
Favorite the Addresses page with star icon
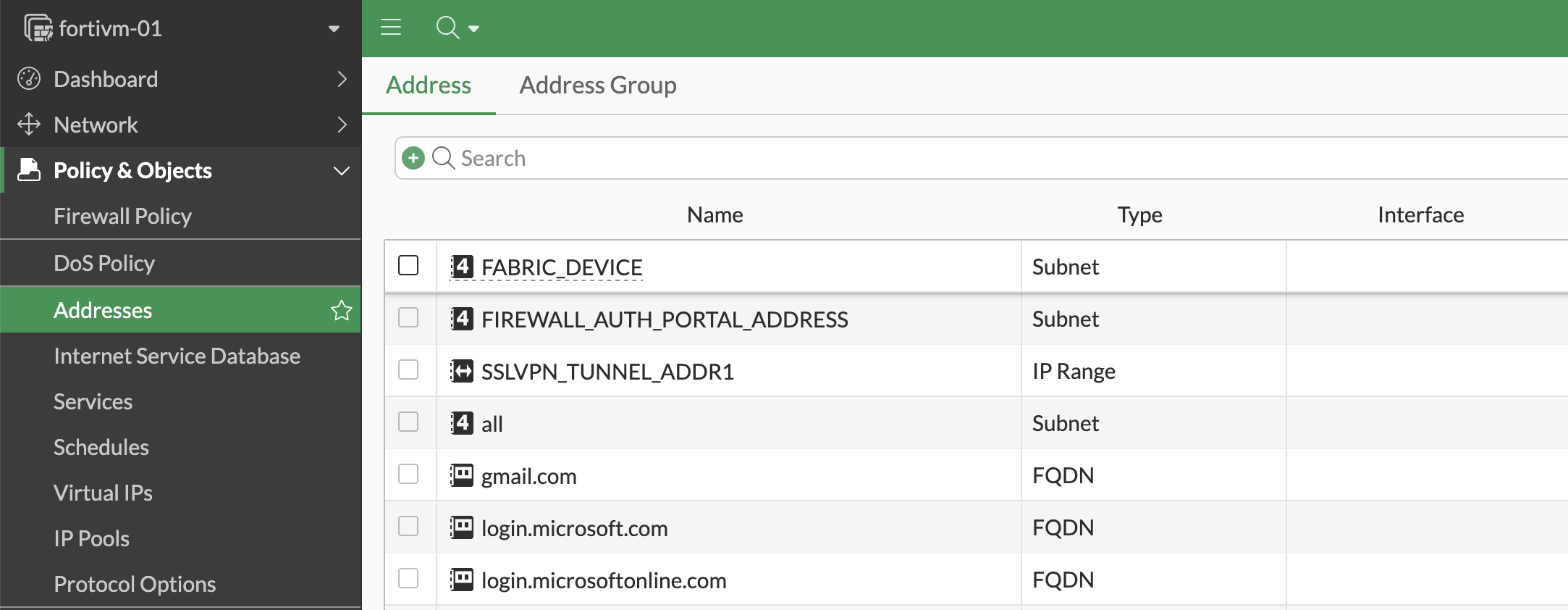pos(341,310)
